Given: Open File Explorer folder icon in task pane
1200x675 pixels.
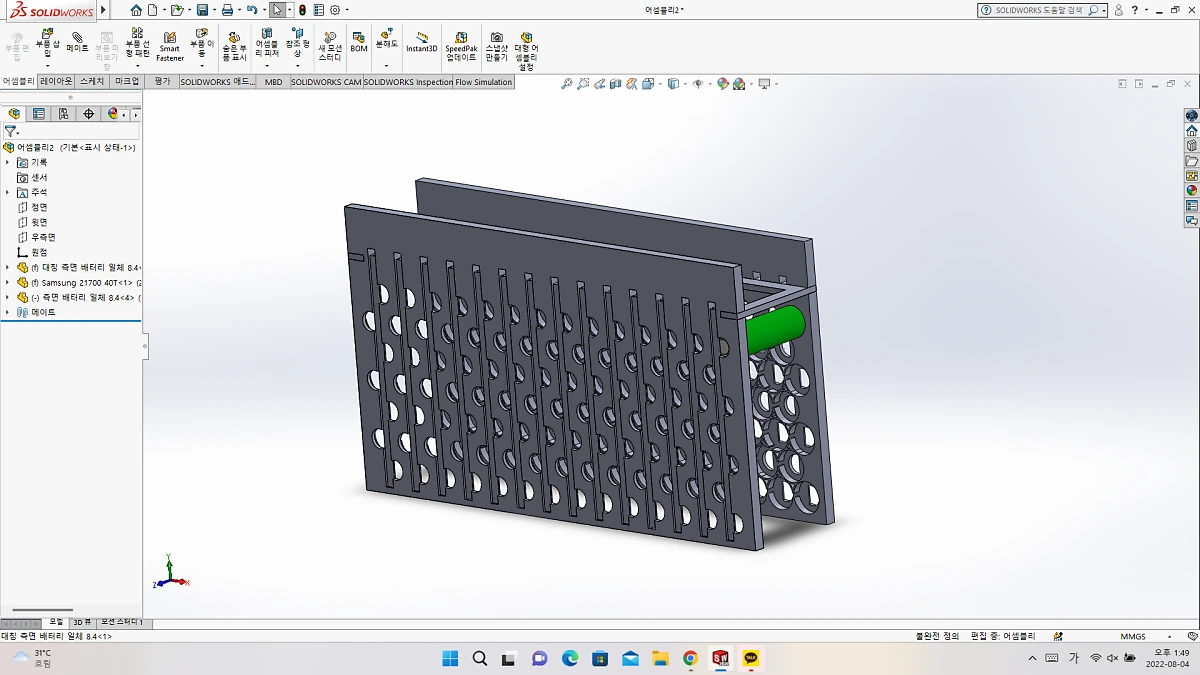Looking at the screenshot, I should 1191,161.
